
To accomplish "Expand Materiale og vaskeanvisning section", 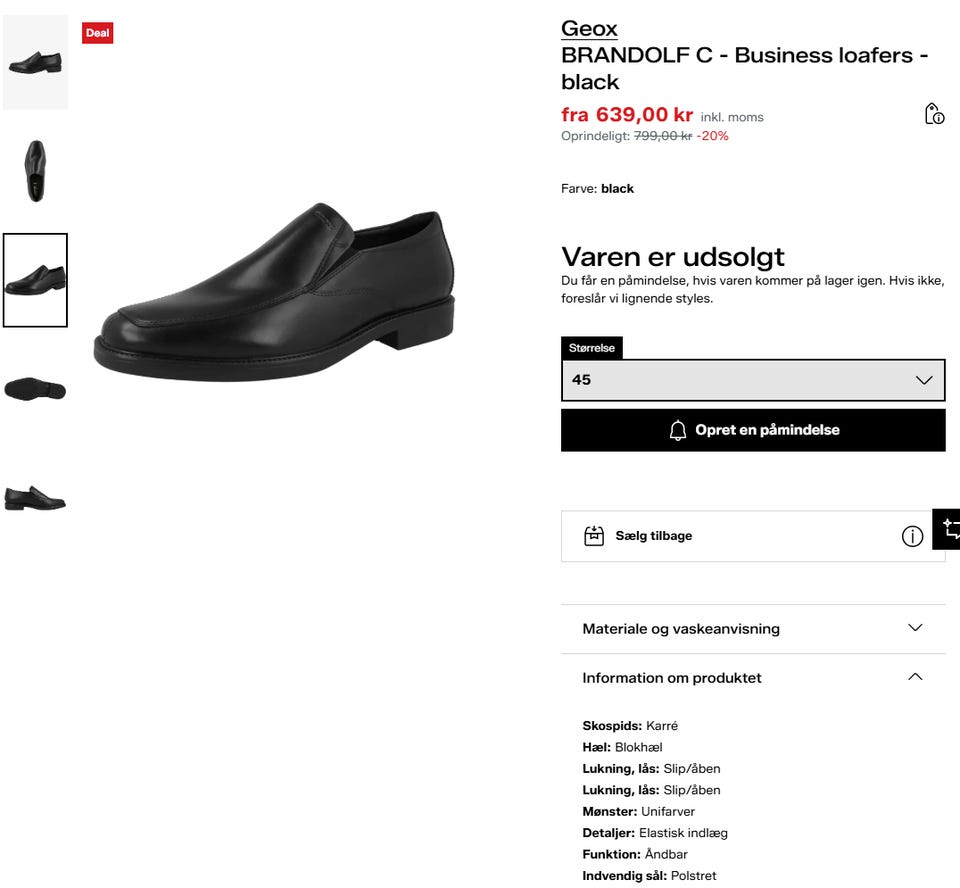I will point(752,629).
